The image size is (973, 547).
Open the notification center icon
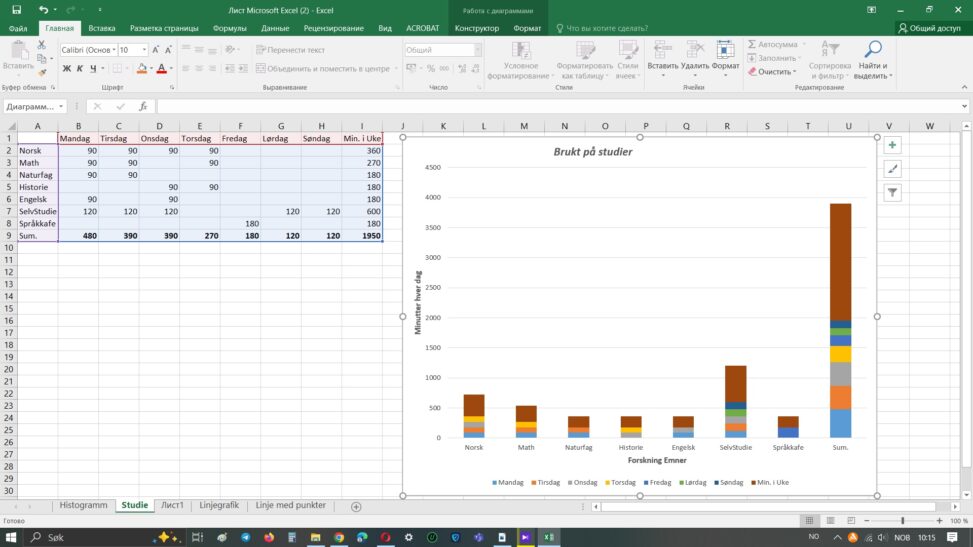coord(952,537)
